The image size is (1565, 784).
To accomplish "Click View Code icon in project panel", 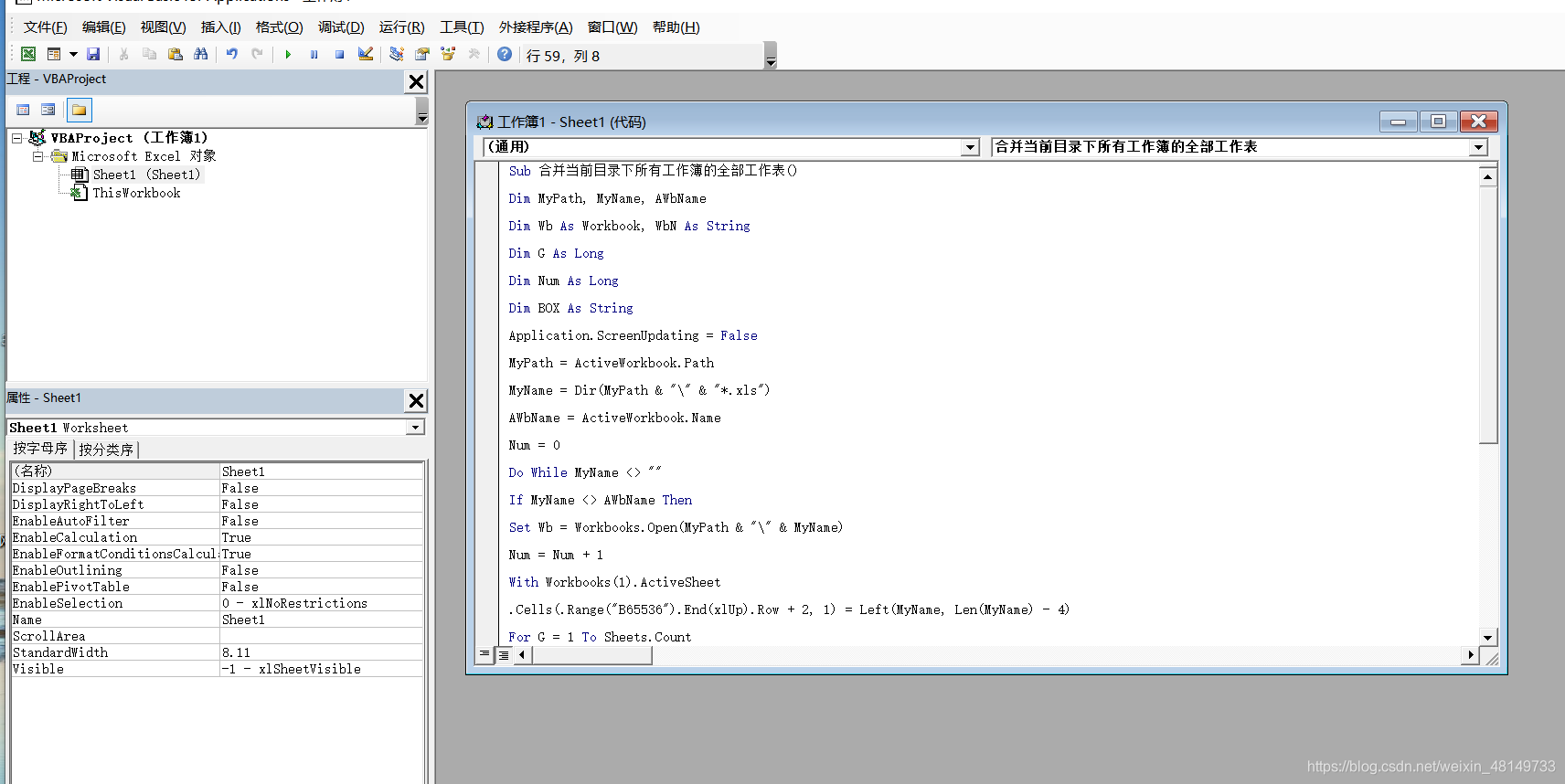I will [24, 110].
